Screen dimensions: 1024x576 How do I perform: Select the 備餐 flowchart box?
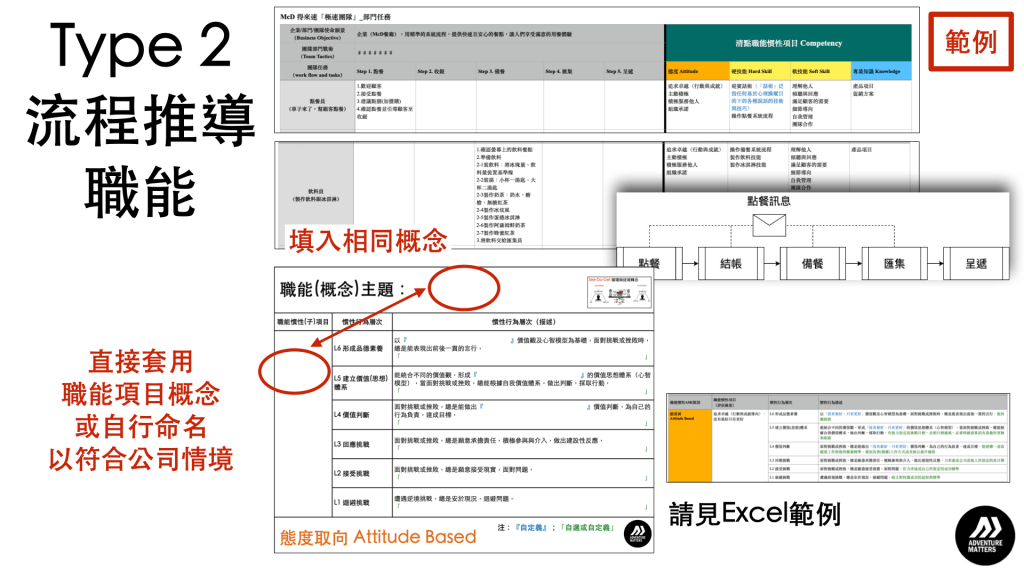coord(814,263)
